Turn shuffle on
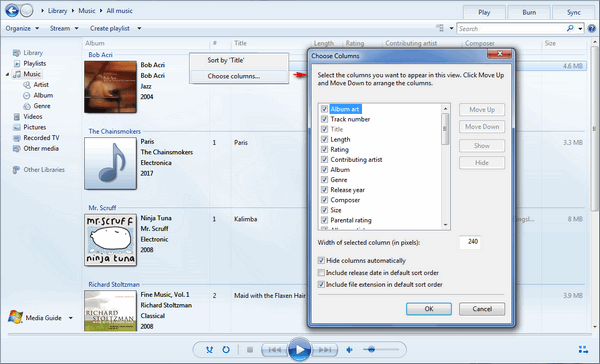600x364 pixels. (209, 349)
